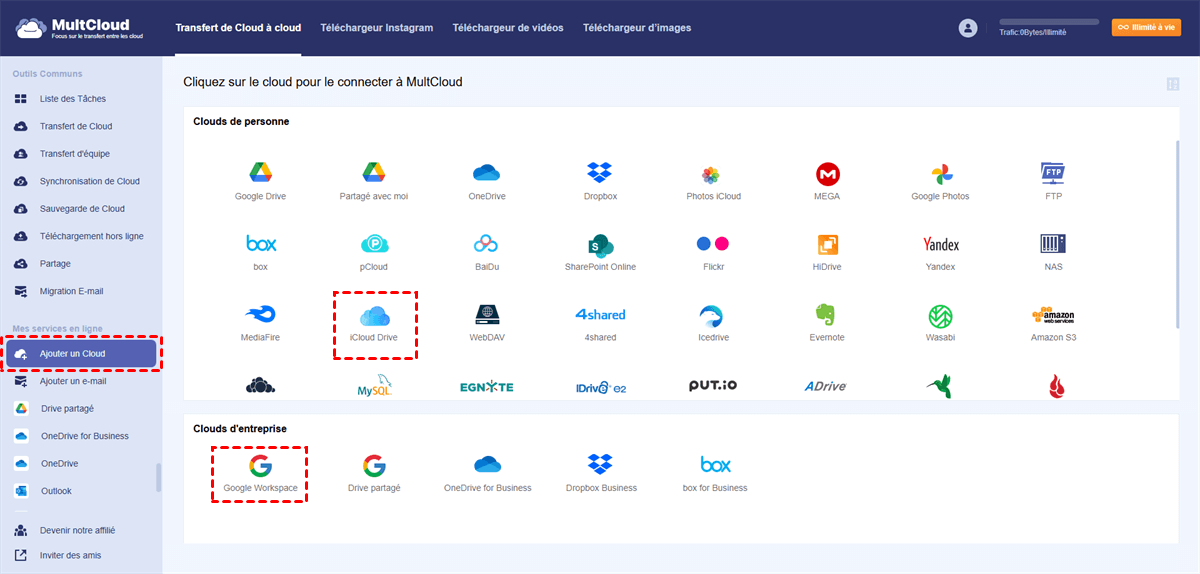This screenshot has height=574, width=1200.
Task: Add the pCloud storage icon
Action: click(x=374, y=245)
